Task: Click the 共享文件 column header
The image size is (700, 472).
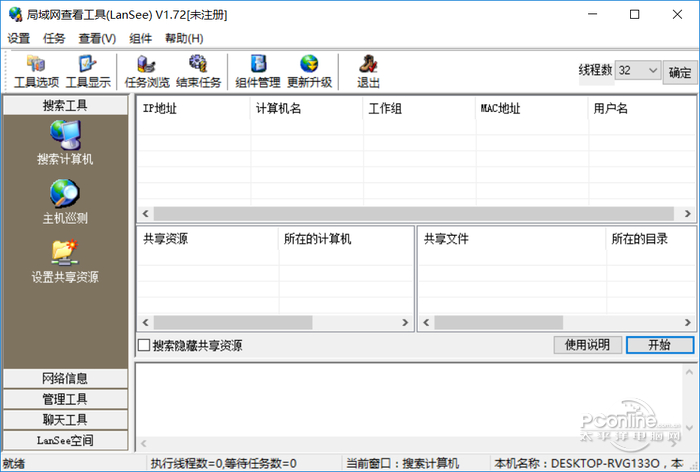Action: pyautogui.click(x=512, y=238)
